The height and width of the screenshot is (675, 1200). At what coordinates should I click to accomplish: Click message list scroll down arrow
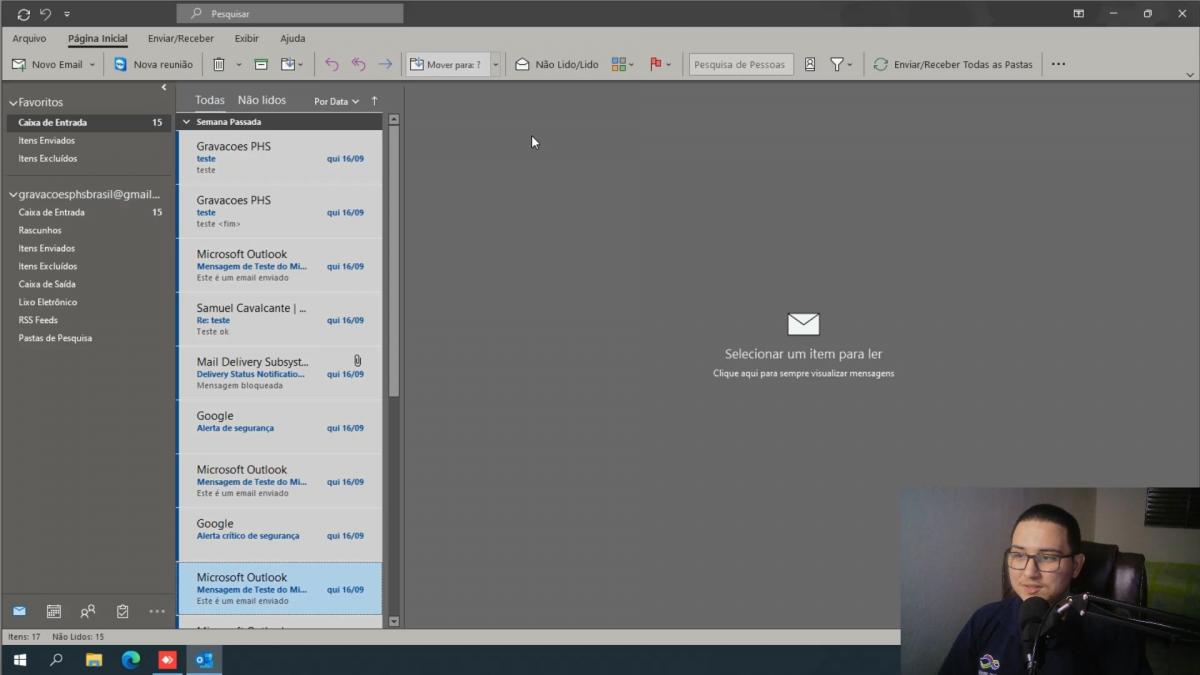tap(393, 621)
